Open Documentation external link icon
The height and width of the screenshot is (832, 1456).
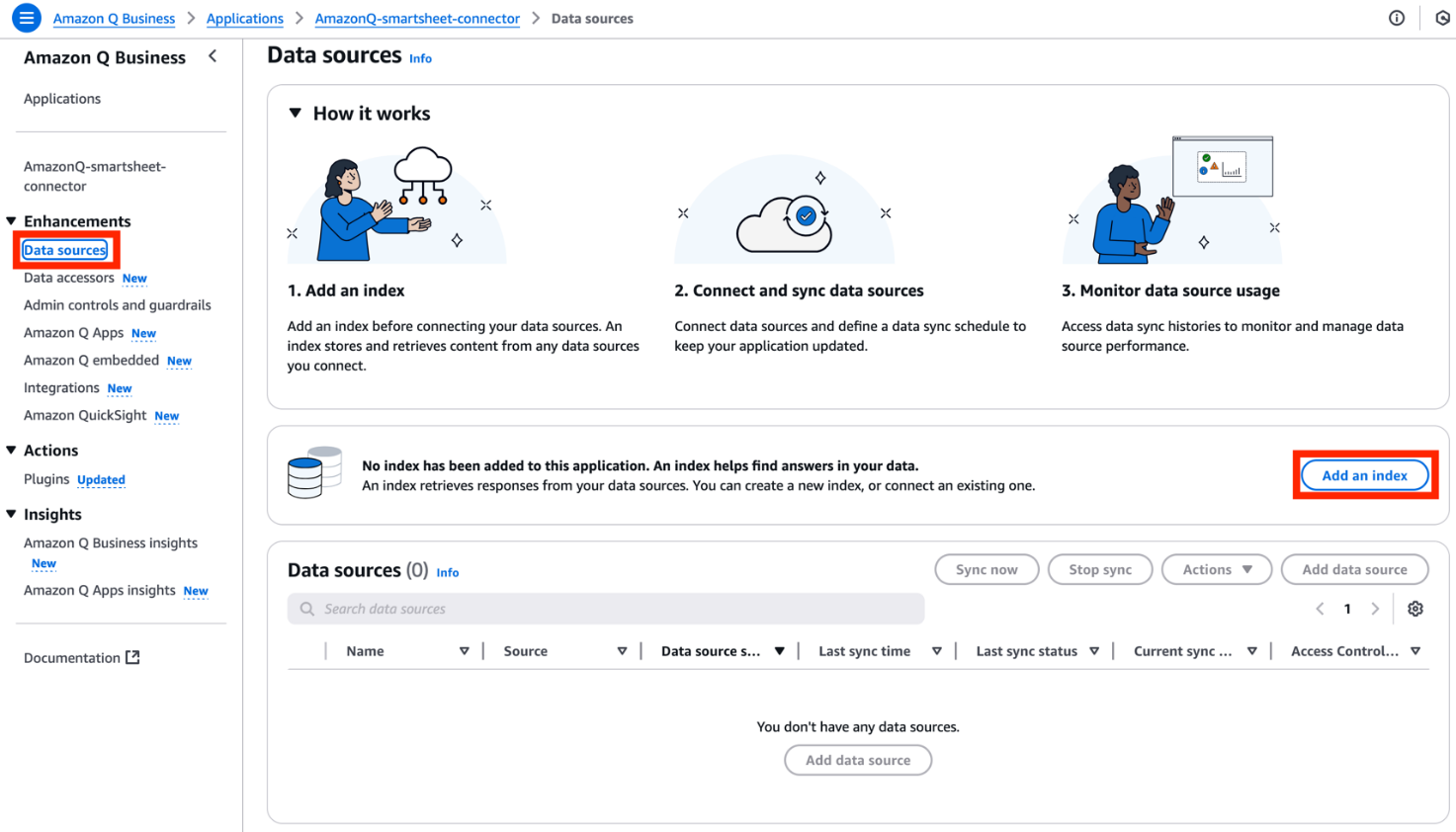[132, 657]
